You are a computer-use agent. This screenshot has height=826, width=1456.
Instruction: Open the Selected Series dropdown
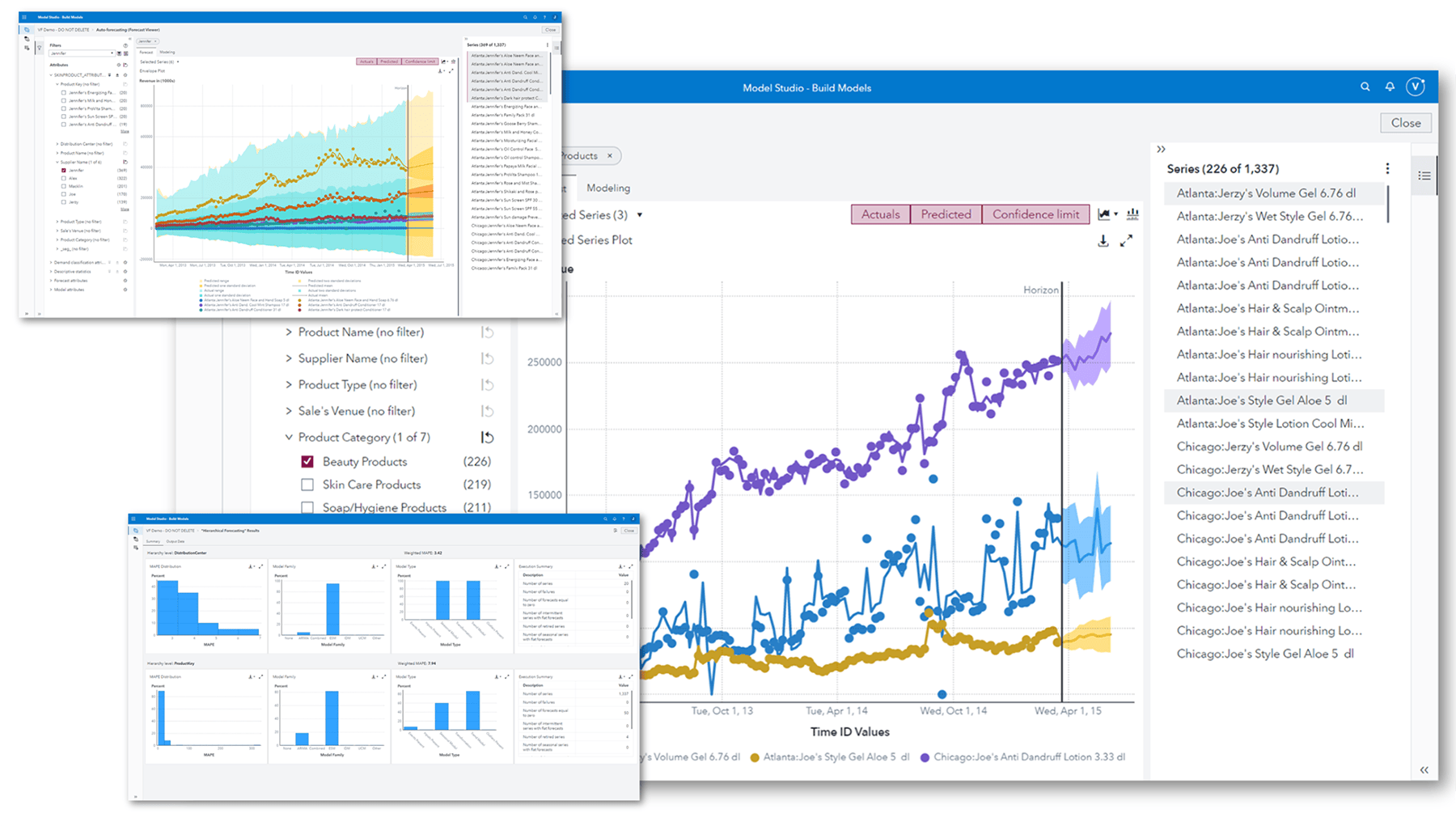pyautogui.click(x=638, y=214)
